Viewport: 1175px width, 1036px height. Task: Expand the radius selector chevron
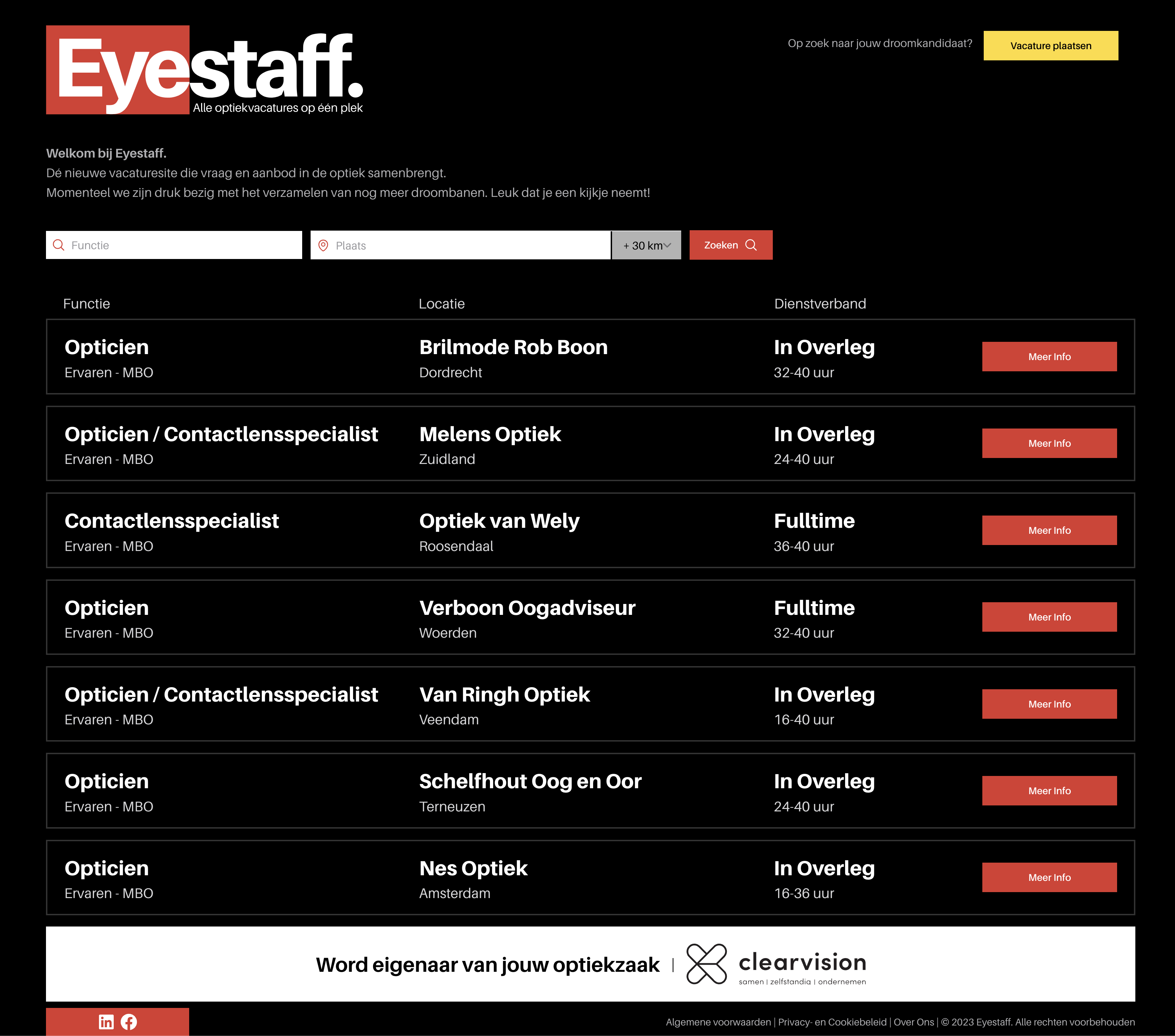tap(668, 245)
